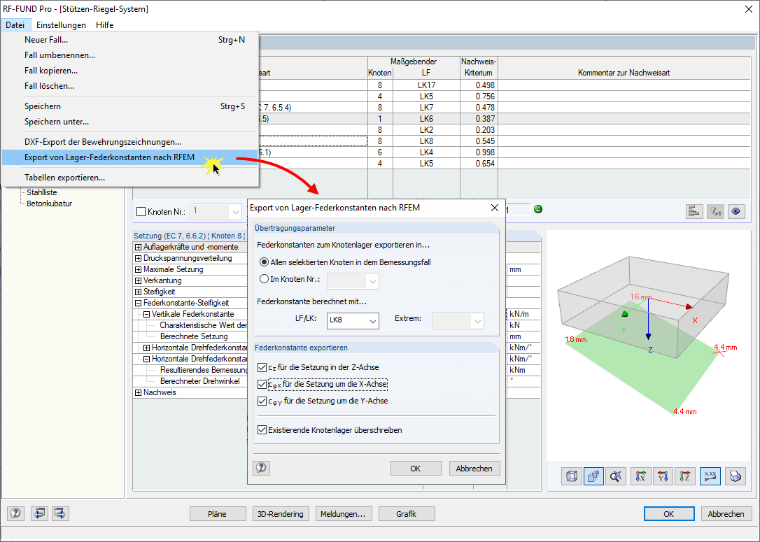Close the Export von Lager-Federkonstanten dialog
Screen dimensions: 760x542
[494, 207]
